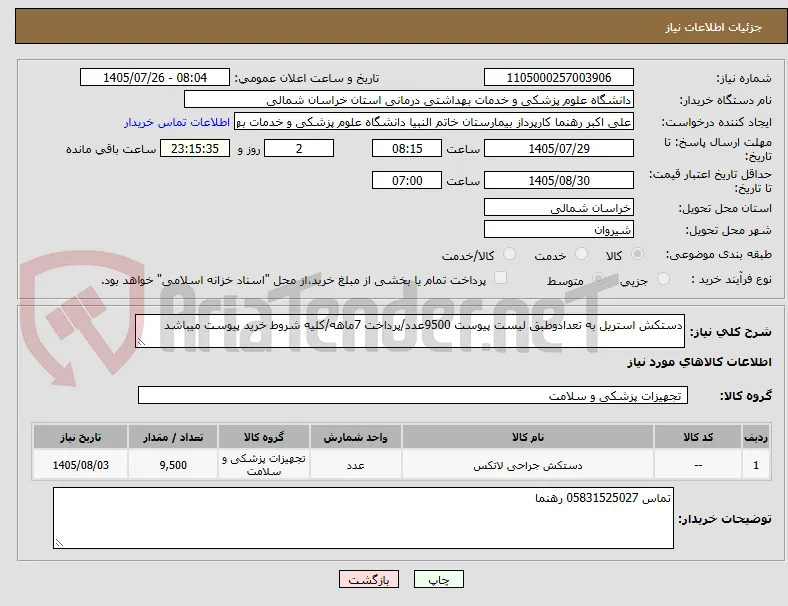The height and width of the screenshot is (606, 788).
Task: Click the ردیف column header
Action: (756, 437)
